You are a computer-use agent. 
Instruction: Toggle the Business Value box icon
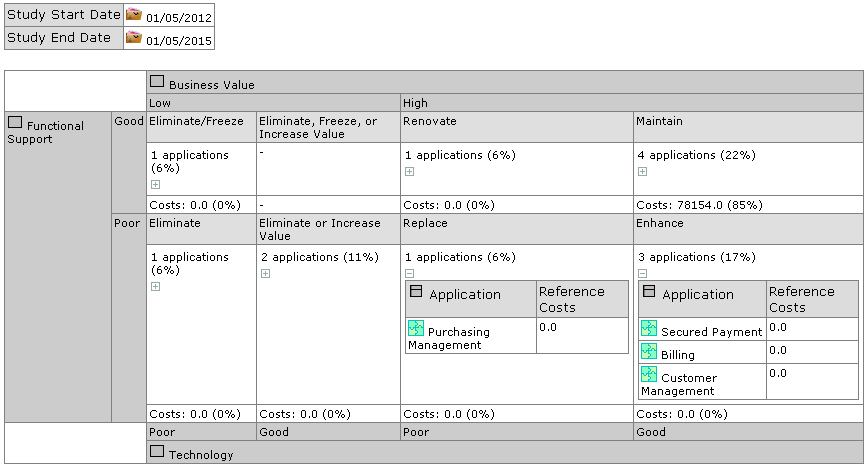156,82
